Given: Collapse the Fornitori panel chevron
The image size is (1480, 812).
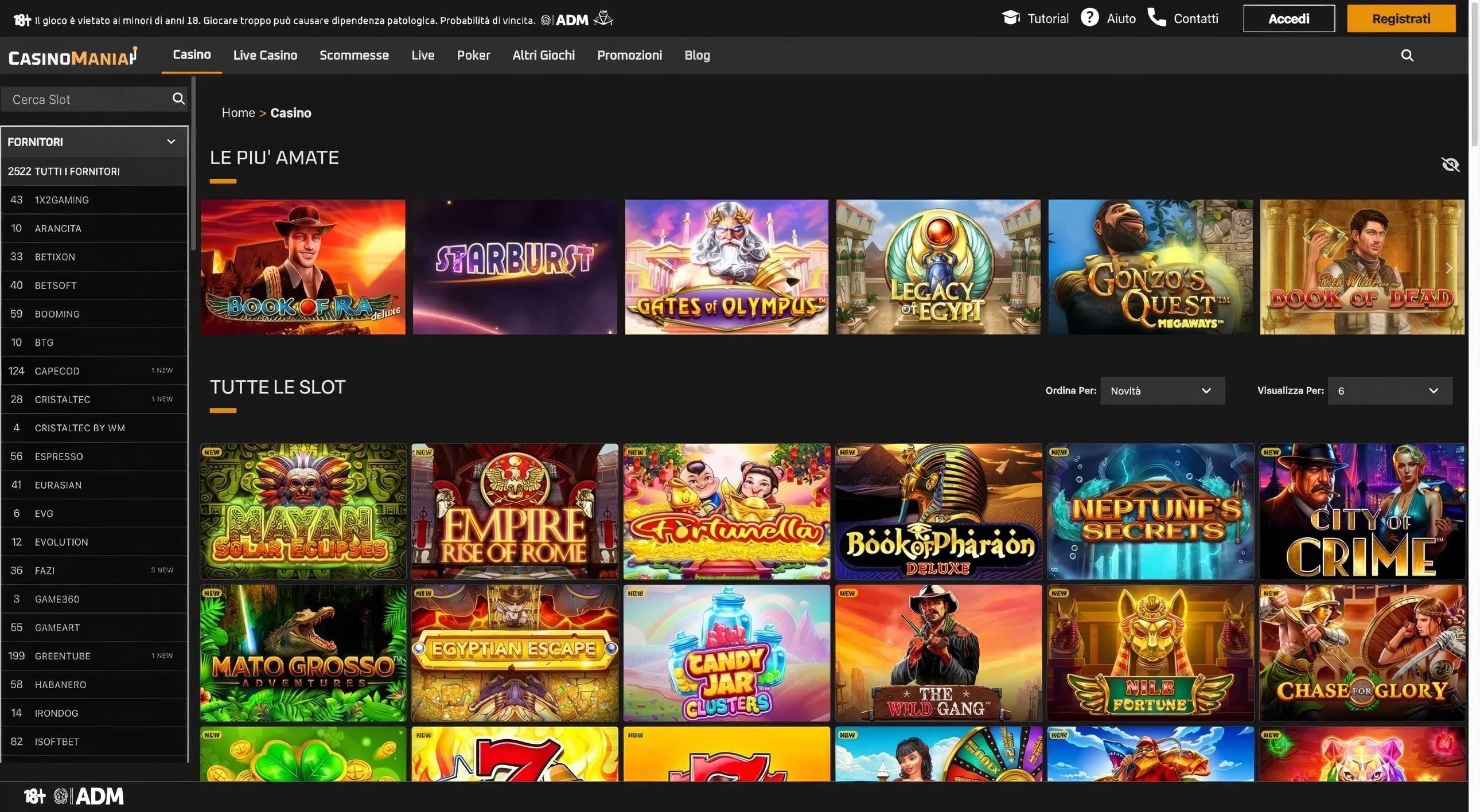Looking at the screenshot, I should 170,141.
